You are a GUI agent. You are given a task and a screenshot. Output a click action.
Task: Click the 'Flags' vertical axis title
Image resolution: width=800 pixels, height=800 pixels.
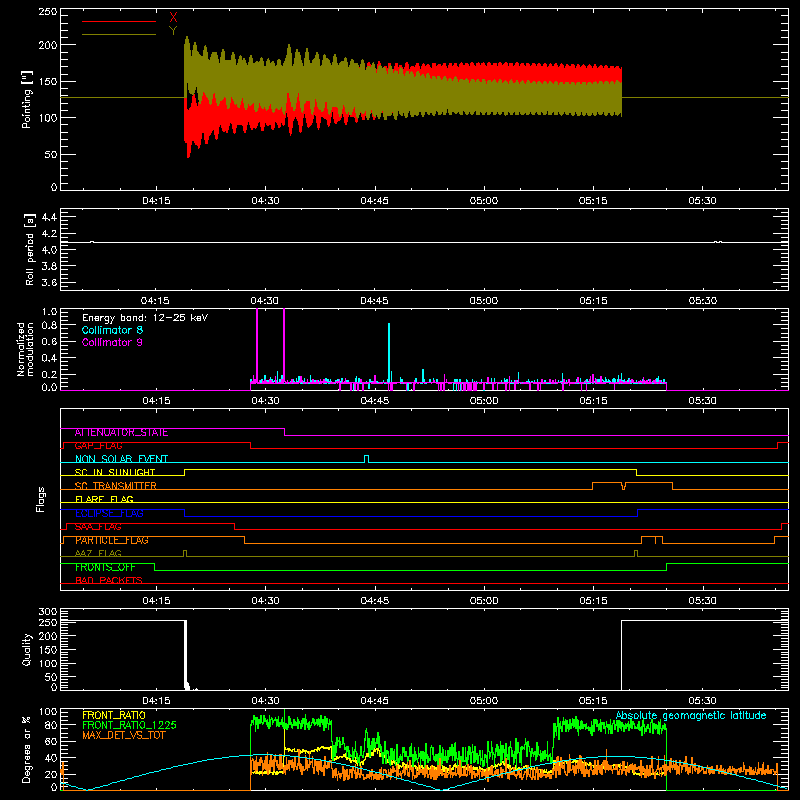tap(40, 500)
